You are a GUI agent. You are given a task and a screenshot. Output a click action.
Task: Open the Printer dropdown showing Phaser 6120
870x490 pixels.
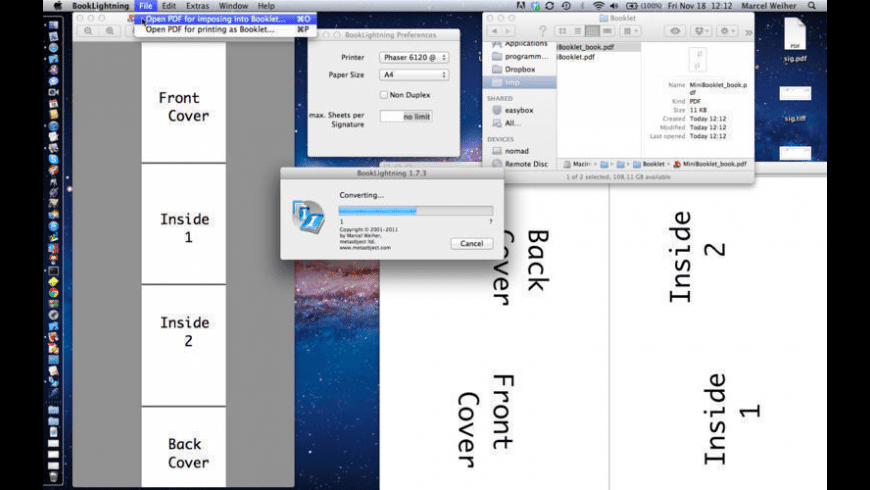(x=414, y=57)
